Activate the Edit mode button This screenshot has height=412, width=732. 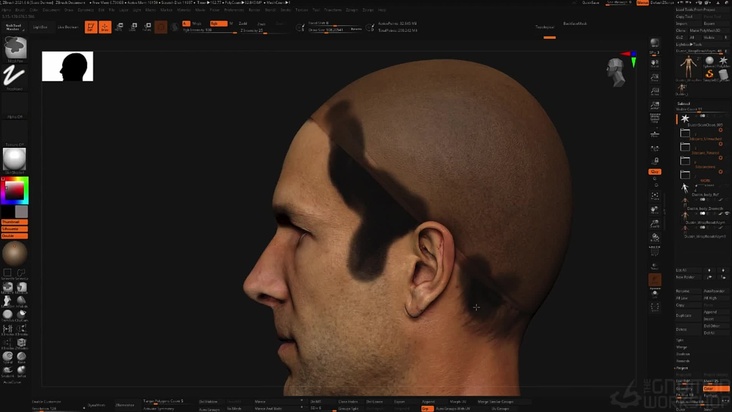pos(91,27)
